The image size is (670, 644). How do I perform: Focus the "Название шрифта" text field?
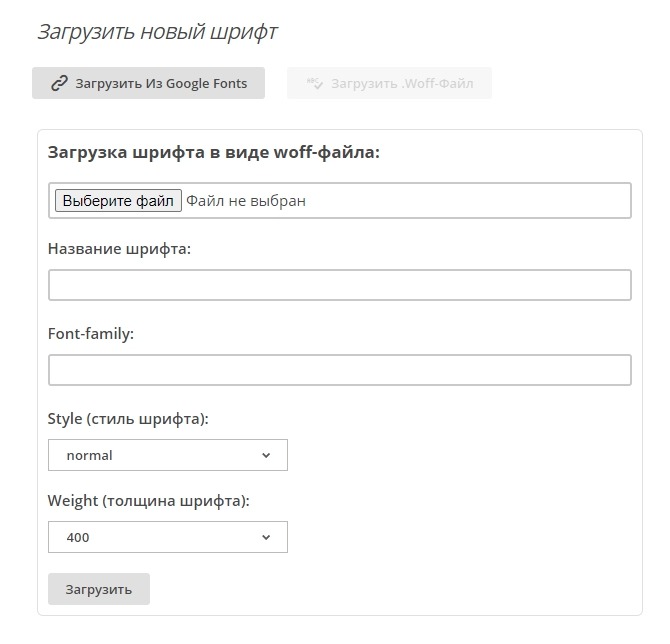click(x=339, y=285)
